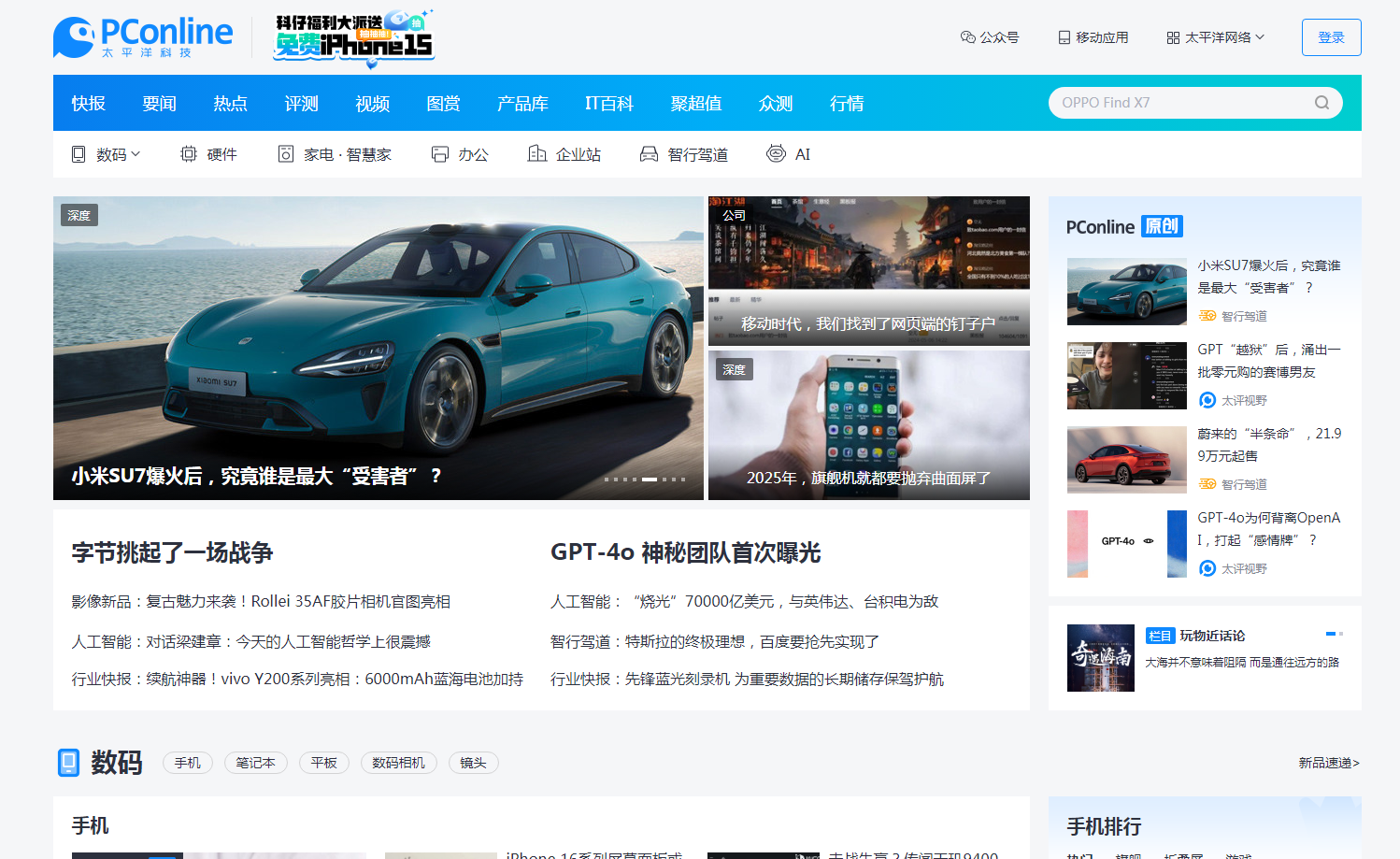Click the 登录 login button
This screenshot has height=859, width=1400.
click(x=1331, y=37)
